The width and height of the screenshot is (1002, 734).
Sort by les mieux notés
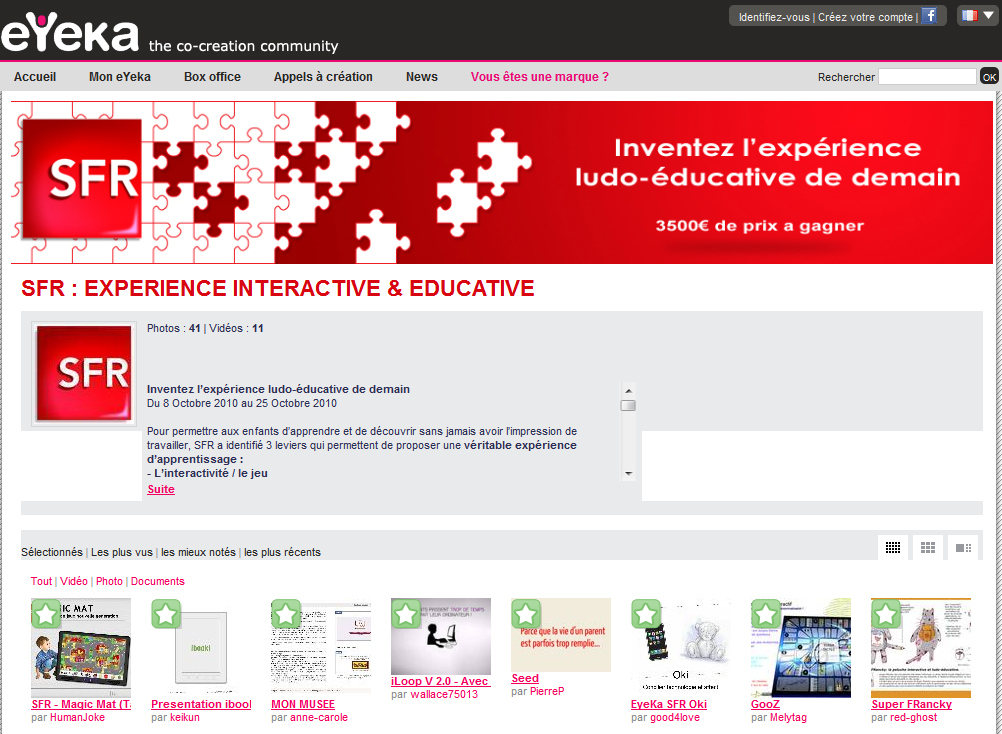click(x=198, y=552)
